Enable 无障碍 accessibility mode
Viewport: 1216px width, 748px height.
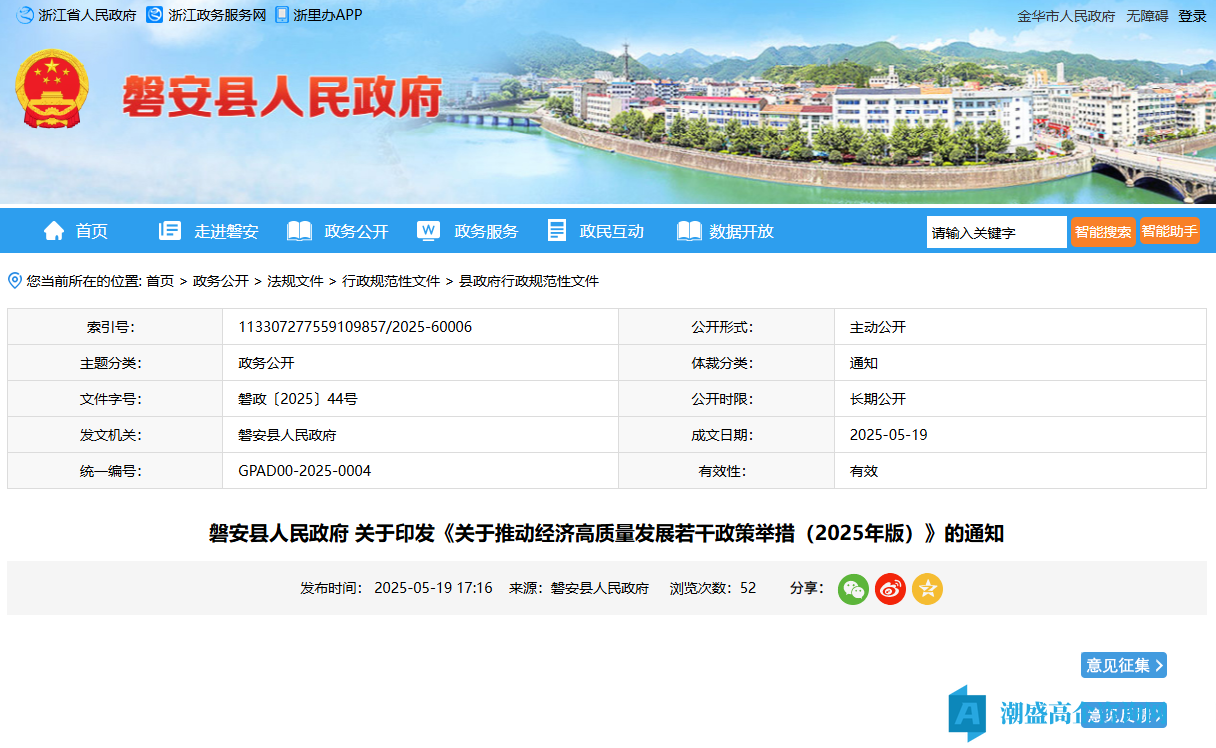point(1146,16)
